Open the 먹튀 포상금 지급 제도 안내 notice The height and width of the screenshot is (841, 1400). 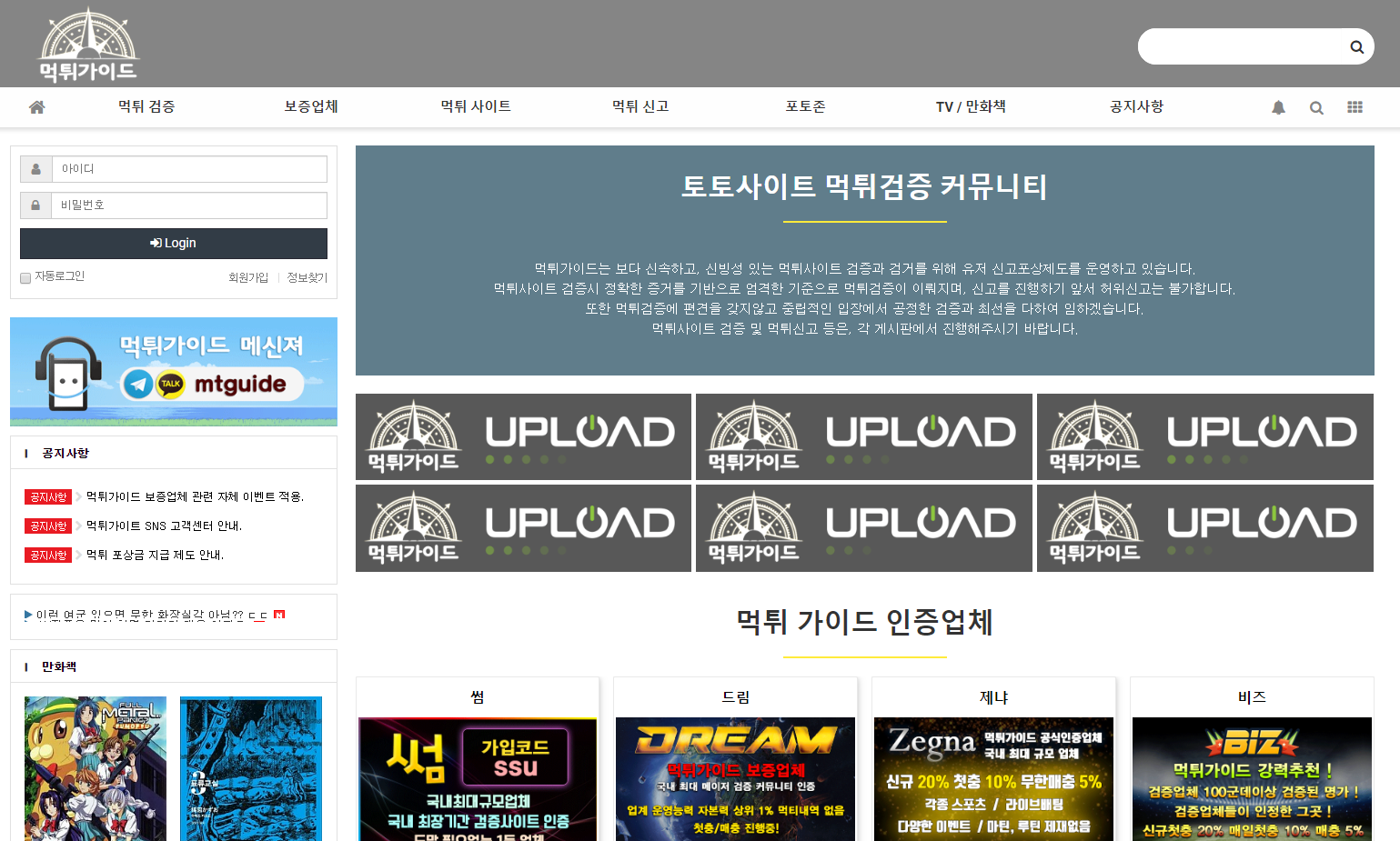pos(155,556)
